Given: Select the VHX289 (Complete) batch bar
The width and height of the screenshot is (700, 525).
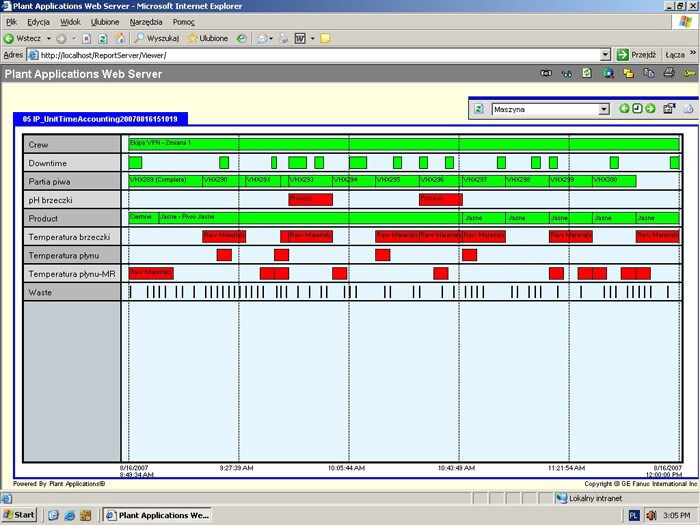Looking at the screenshot, I should point(166,181).
